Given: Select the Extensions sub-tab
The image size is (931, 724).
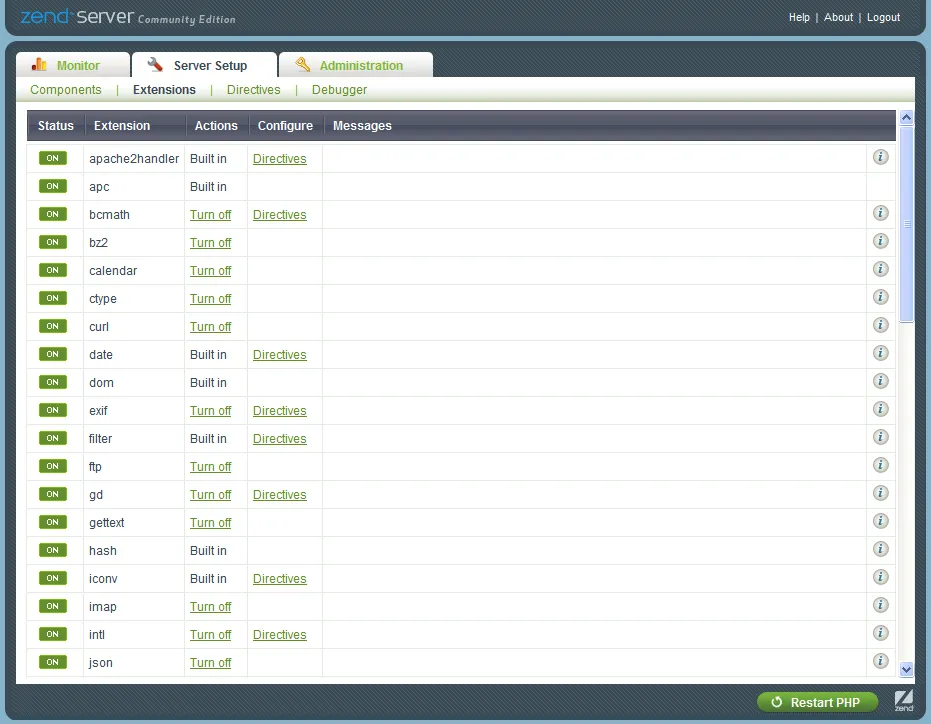Looking at the screenshot, I should pyautogui.click(x=164, y=90).
